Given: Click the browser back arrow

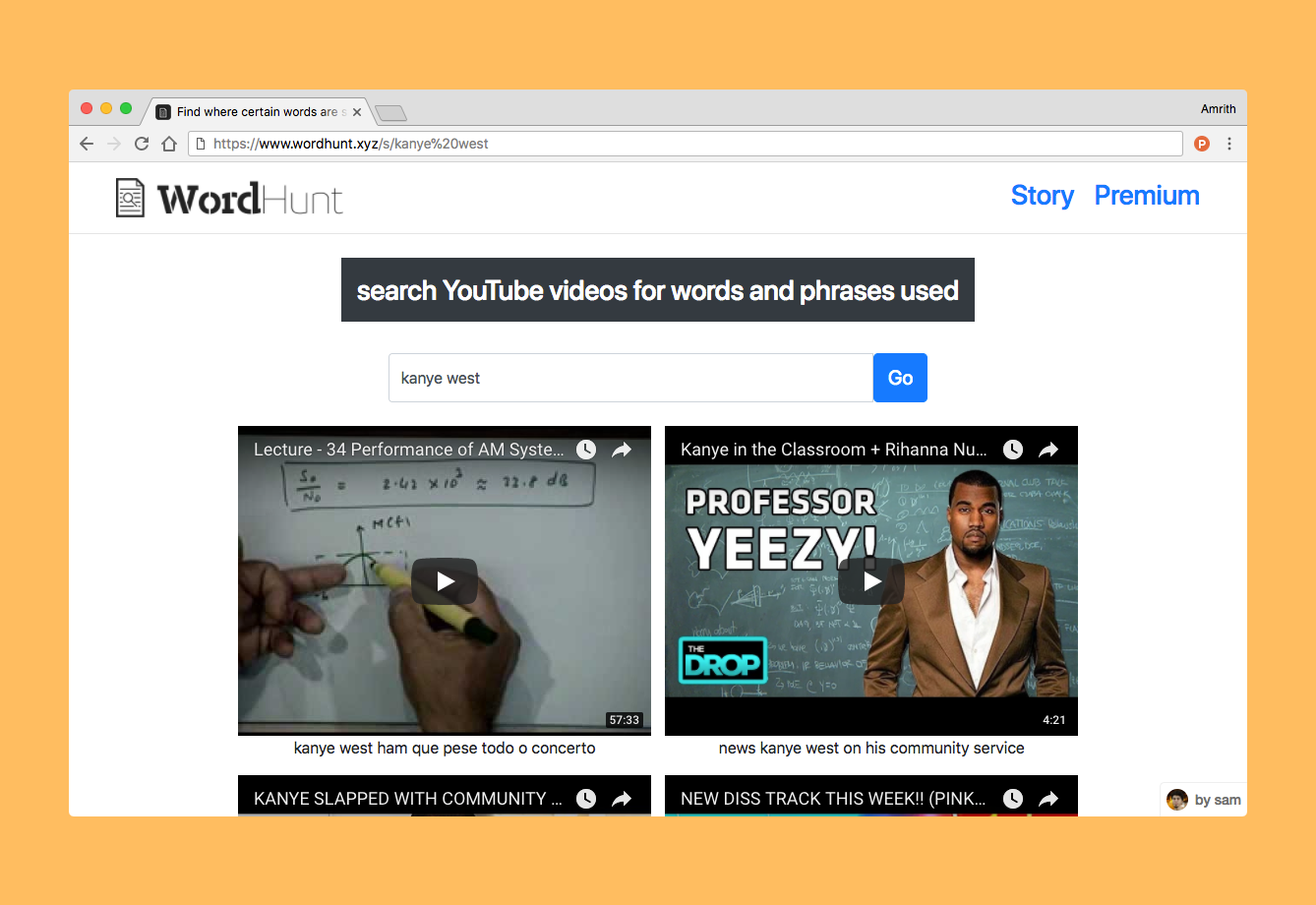Looking at the screenshot, I should 87,144.
